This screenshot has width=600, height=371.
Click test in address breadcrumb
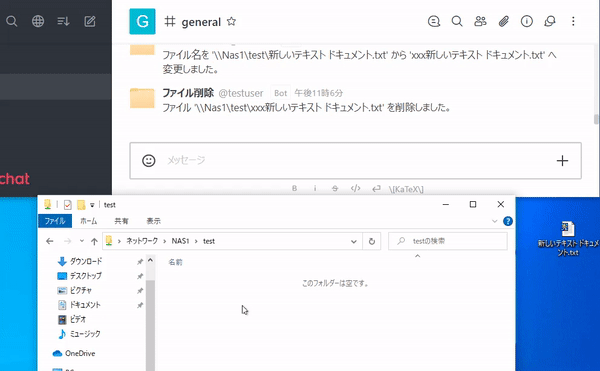(209, 241)
